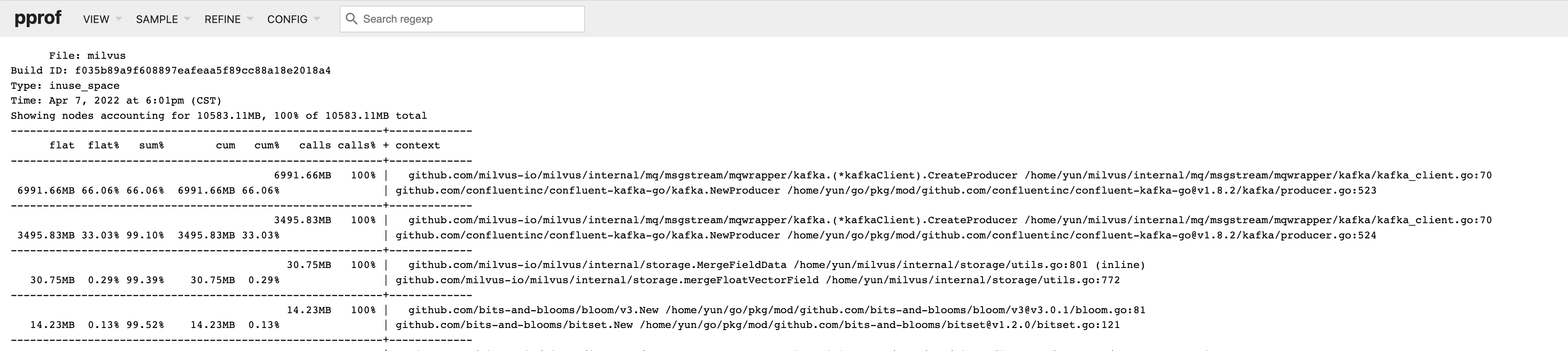Open the VIEW dropdown arrow
Viewport: 1568px width, 351px height.
tap(118, 19)
